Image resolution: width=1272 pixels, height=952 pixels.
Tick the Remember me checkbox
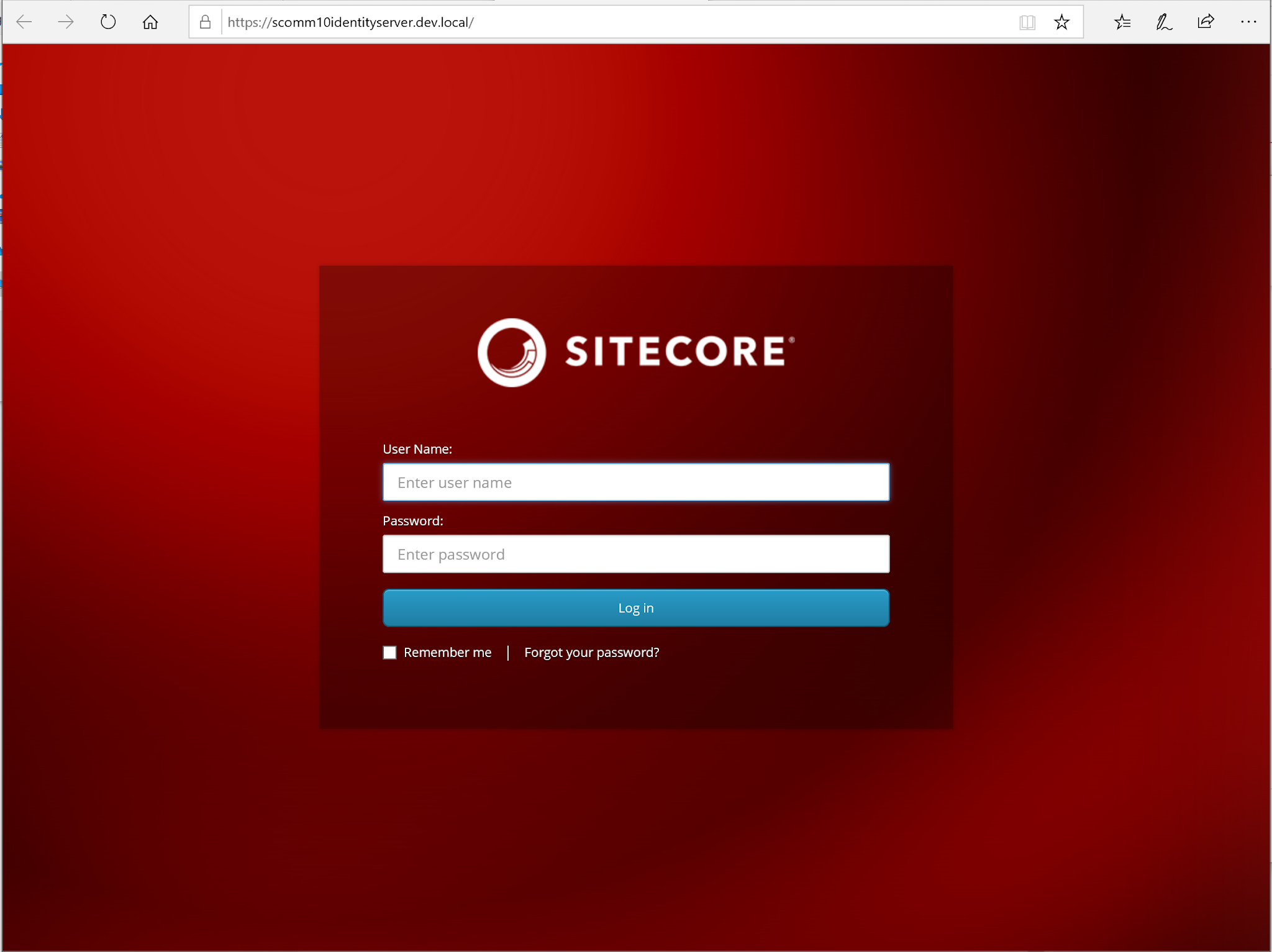(389, 653)
